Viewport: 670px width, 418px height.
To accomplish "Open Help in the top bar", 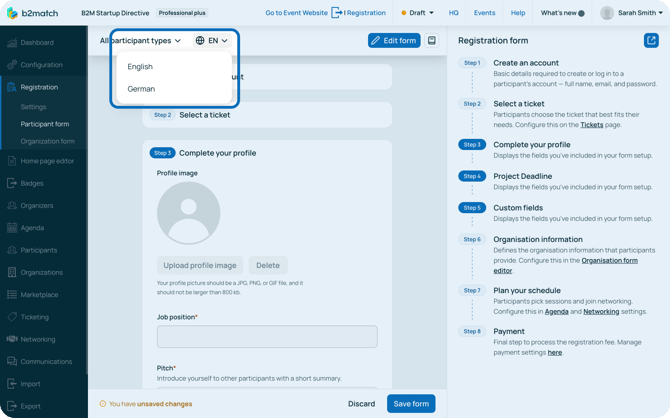I will pyautogui.click(x=518, y=13).
